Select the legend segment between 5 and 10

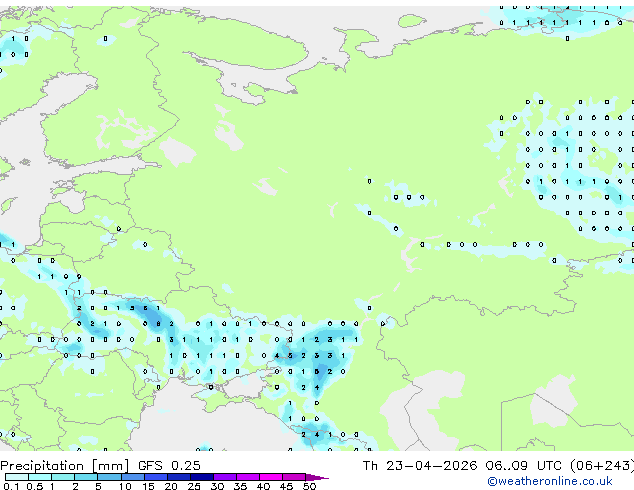[109, 477]
